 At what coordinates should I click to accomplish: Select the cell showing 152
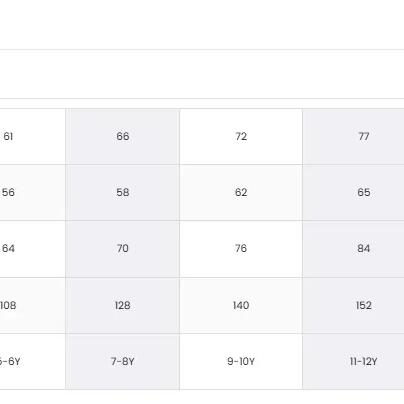(x=353, y=305)
